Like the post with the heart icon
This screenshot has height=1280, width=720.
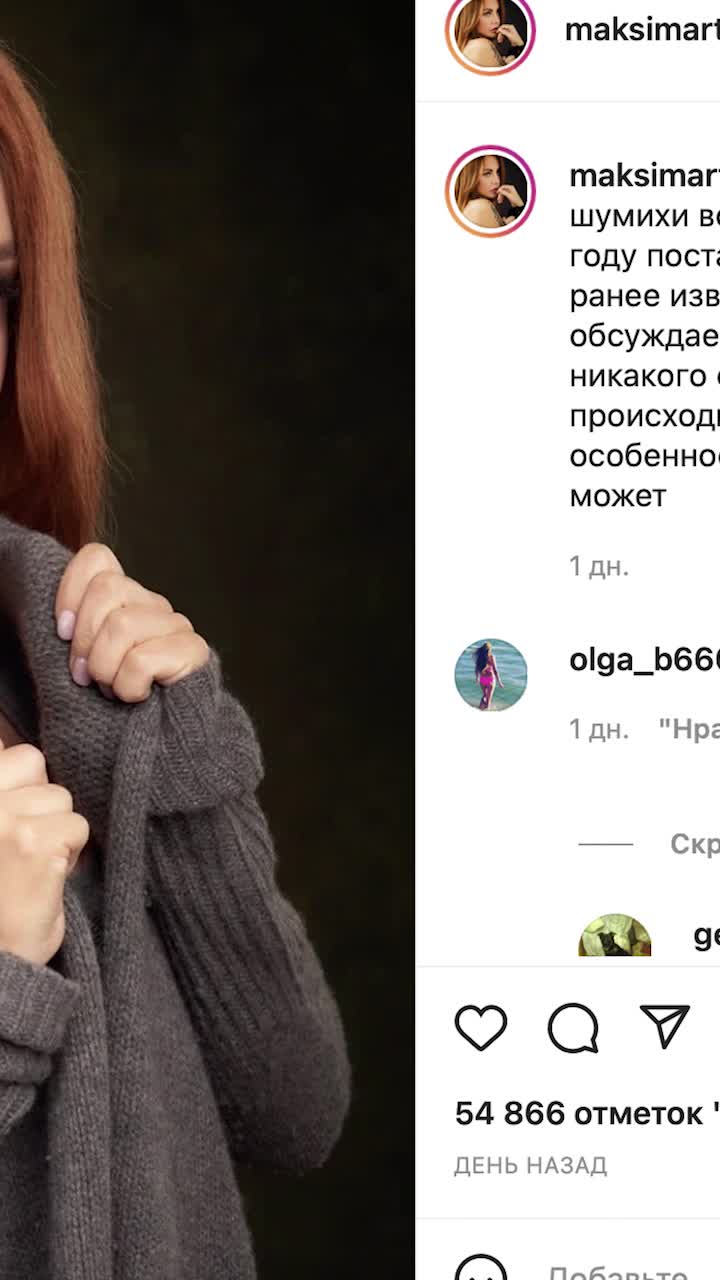click(481, 1027)
